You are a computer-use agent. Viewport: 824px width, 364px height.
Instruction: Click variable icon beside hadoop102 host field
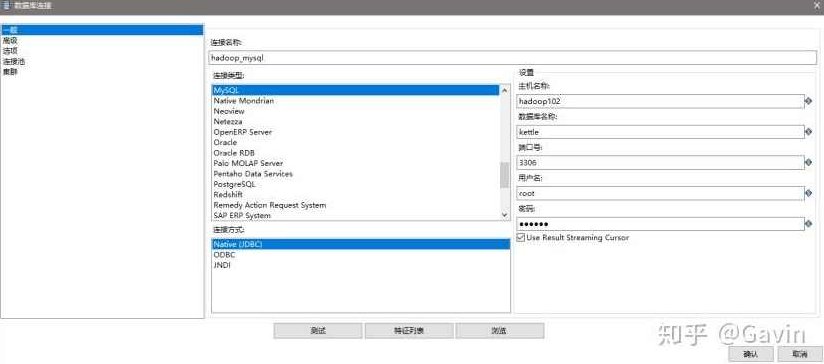pos(809,101)
